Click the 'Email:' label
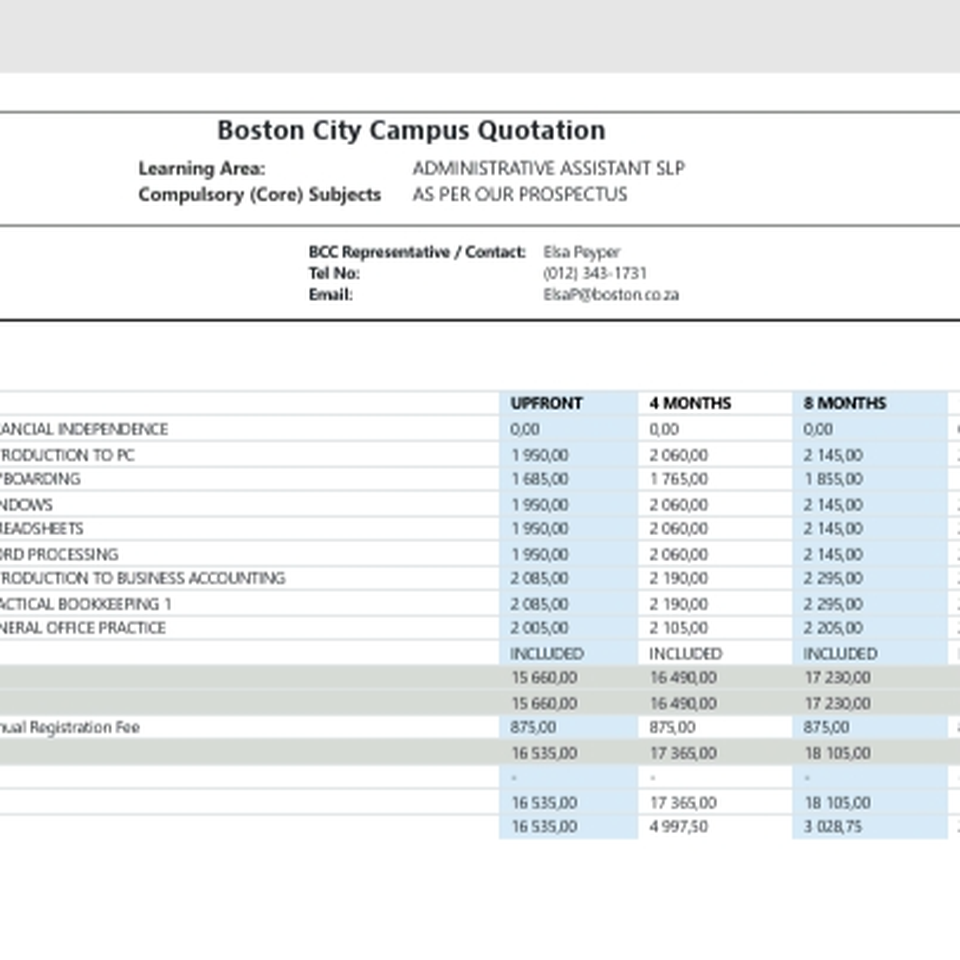Screen dimensions: 960x960 click(x=331, y=295)
